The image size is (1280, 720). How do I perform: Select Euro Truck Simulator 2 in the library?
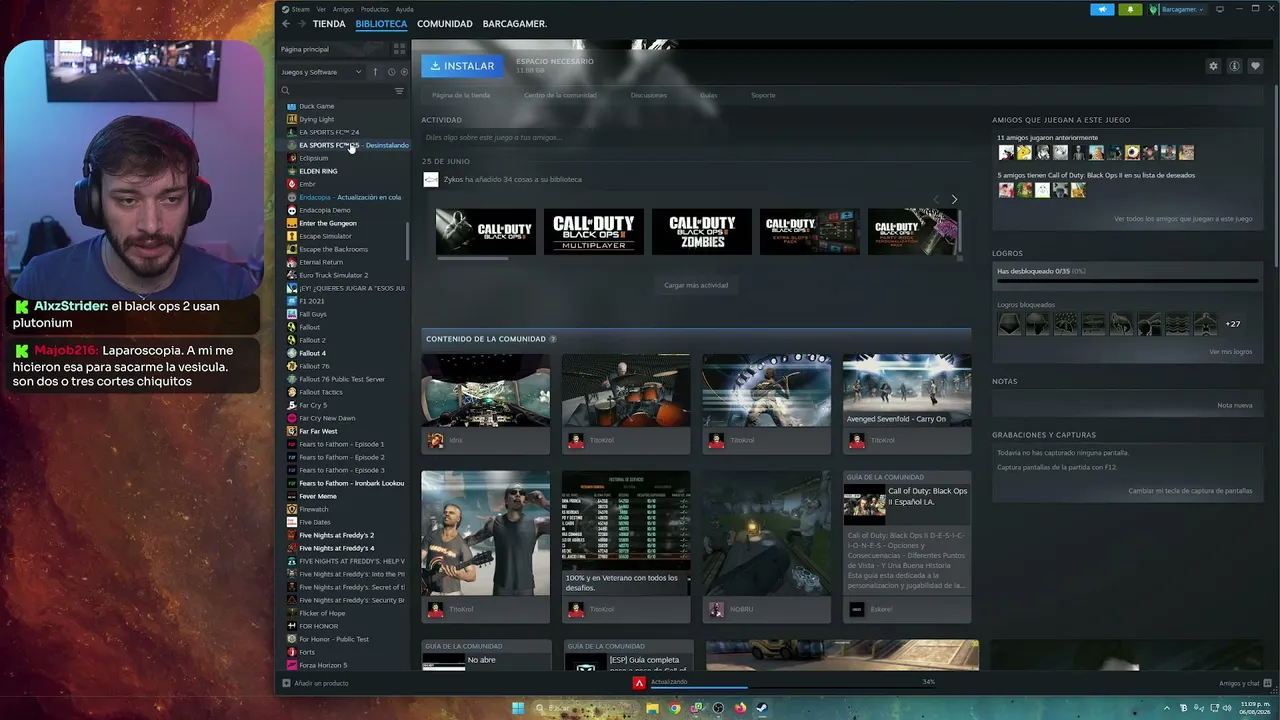coord(333,275)
